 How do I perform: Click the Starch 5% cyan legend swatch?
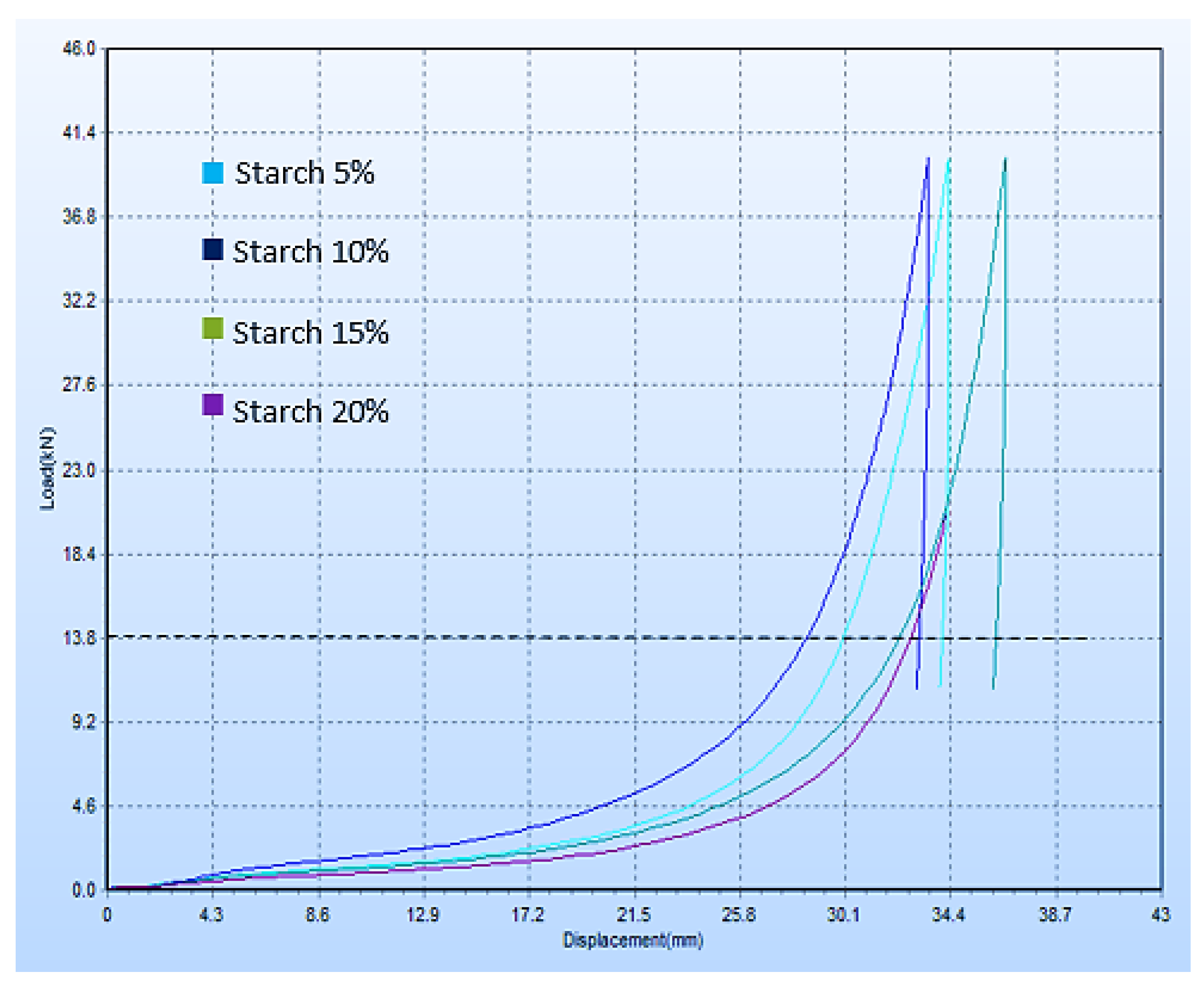tap(213, 173)
